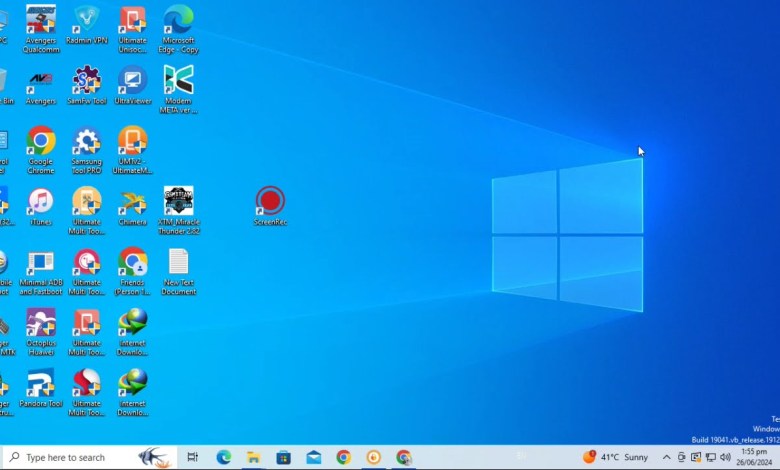This screenshot has height=470, width=780.
Task: Open the taskbar clock and date
Action: coord(753,457)
